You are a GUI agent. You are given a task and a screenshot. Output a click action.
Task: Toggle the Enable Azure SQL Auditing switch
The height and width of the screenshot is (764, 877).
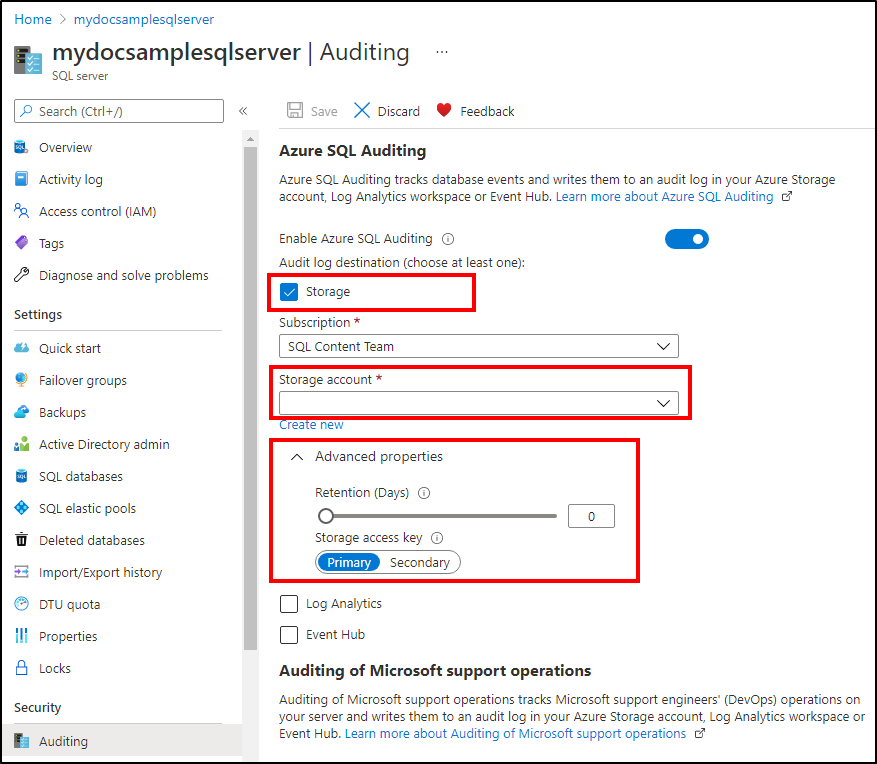pos(687,239)
